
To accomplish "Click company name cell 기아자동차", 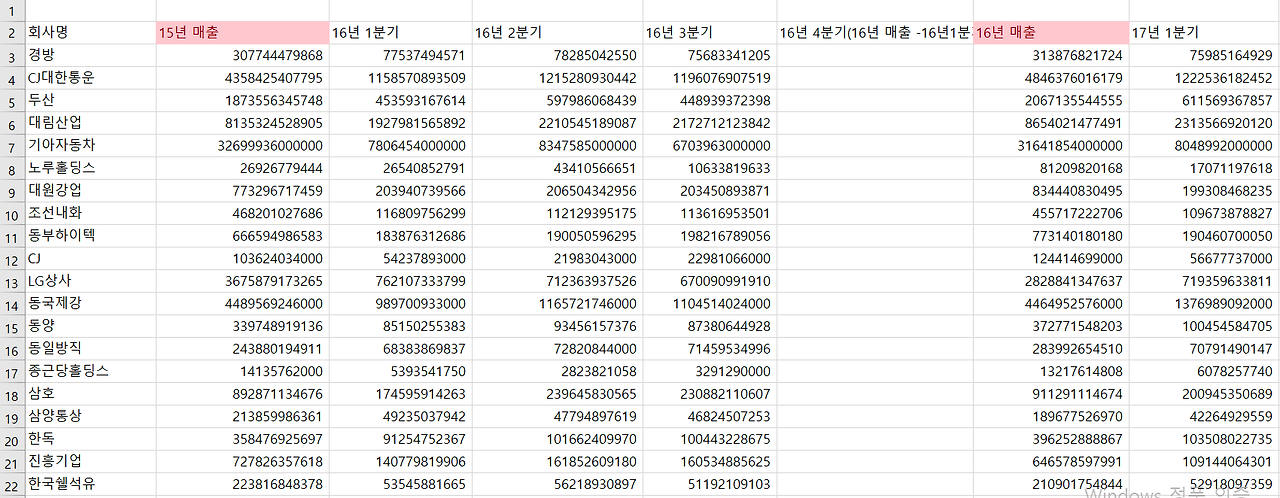I will [90, 145].
